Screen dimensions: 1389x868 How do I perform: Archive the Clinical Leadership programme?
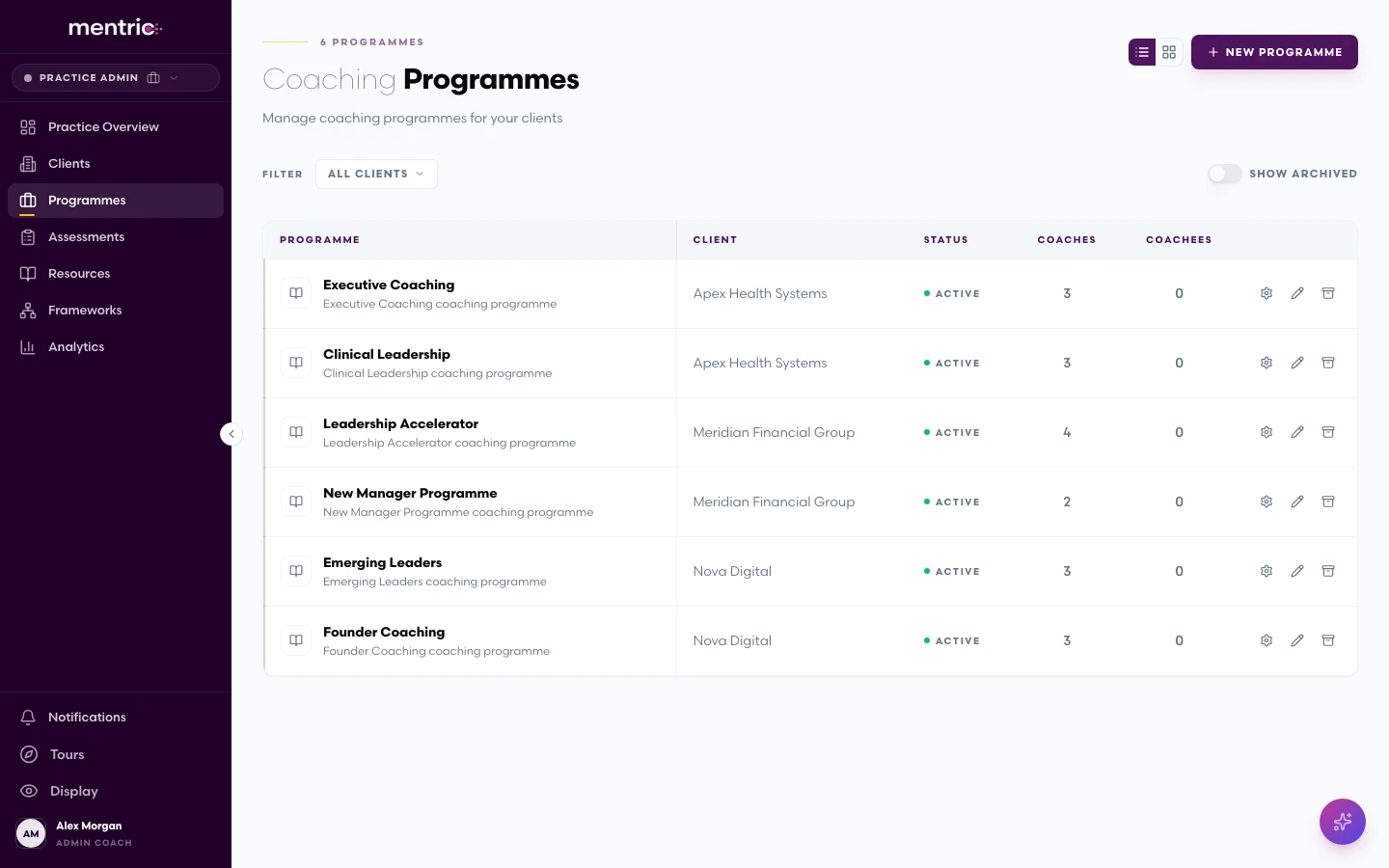1328,363
